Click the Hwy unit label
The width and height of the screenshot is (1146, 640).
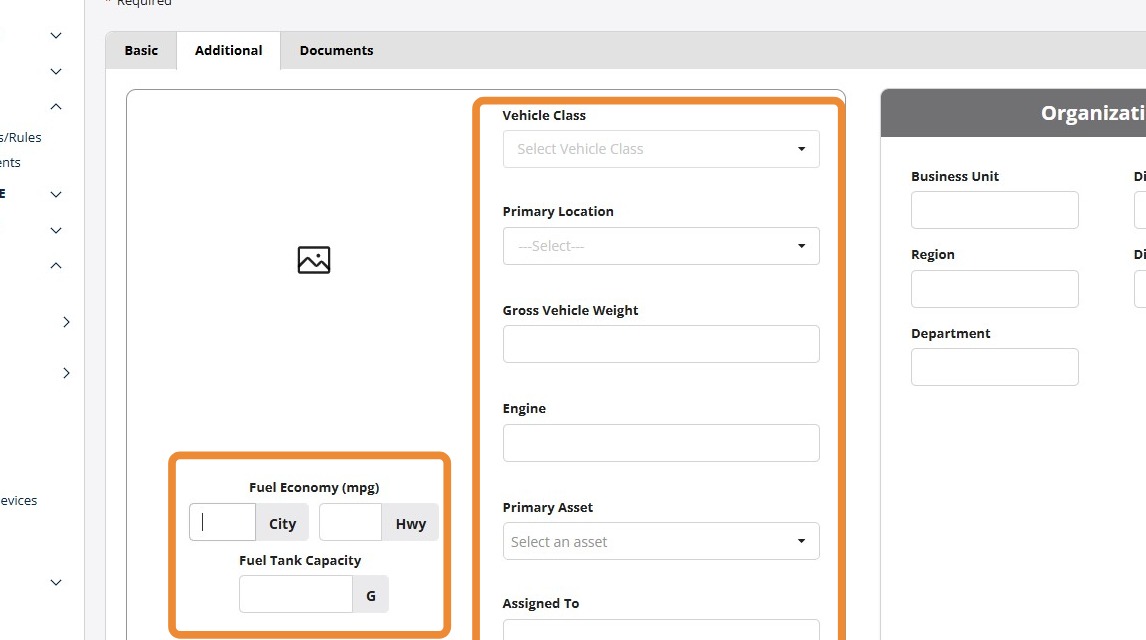(x=411, y=523)
